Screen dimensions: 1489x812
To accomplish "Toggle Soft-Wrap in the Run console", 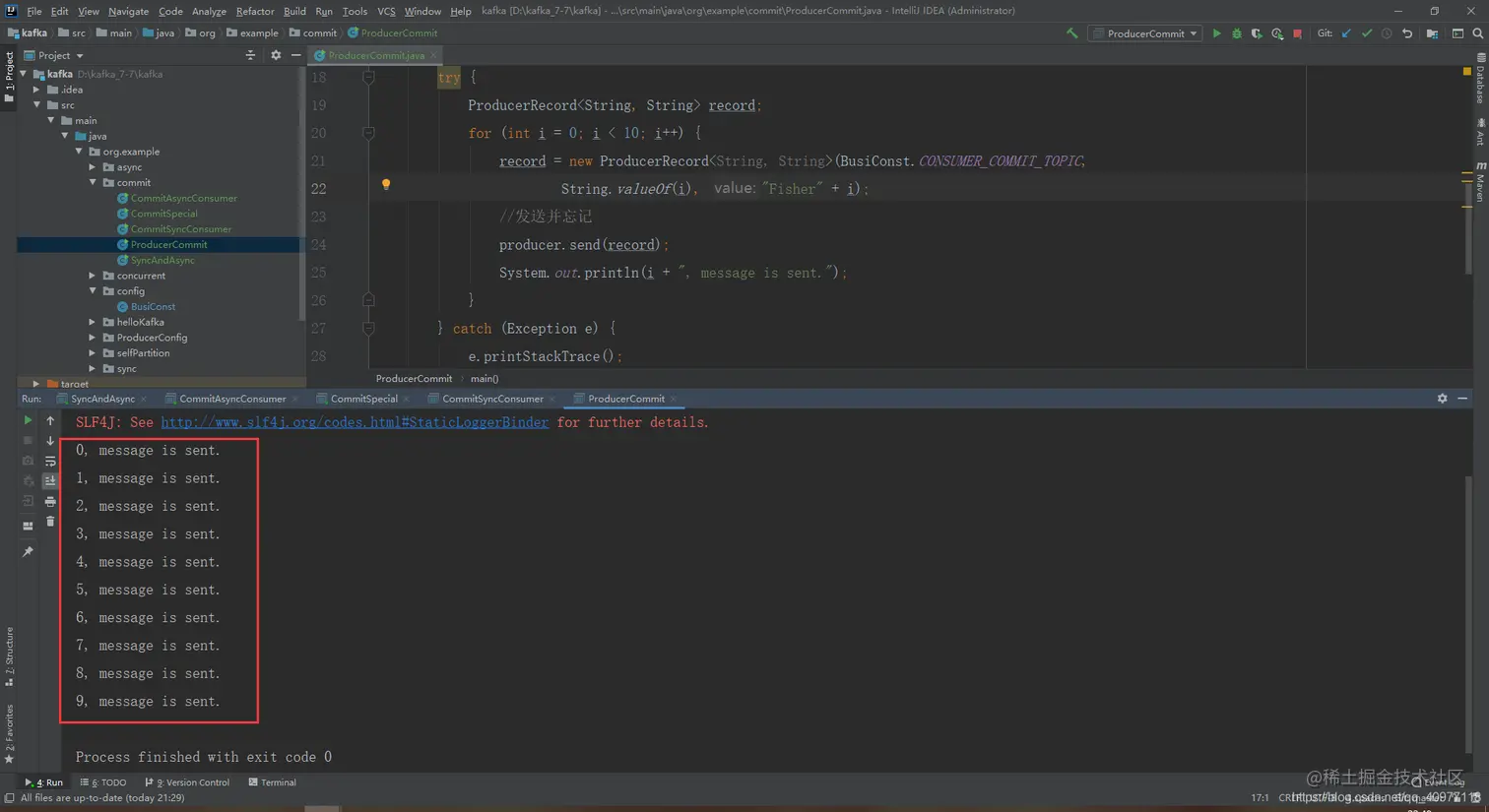I will point(50,461).
